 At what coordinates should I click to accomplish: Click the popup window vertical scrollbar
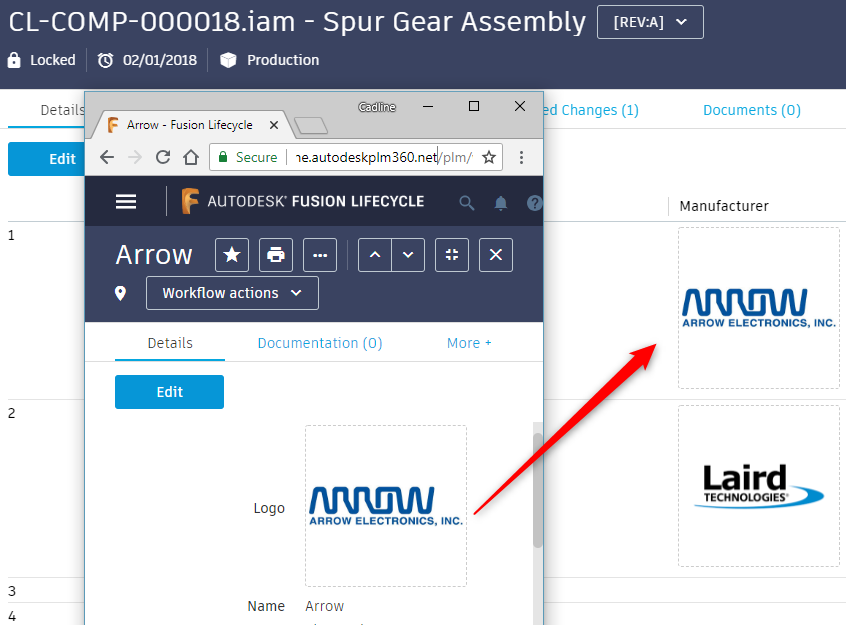pos(537,490)
